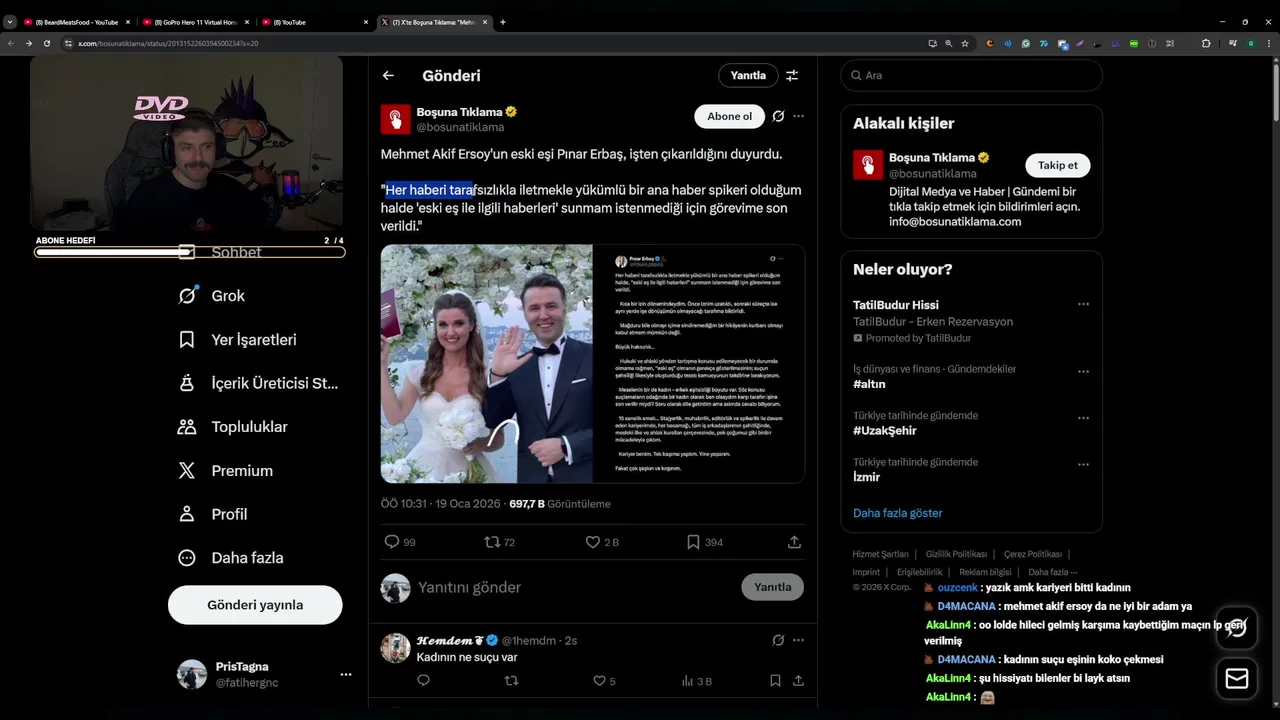1280x720 pixels.
Task: Open Grok from the sidebar
Action: point(212,296)
